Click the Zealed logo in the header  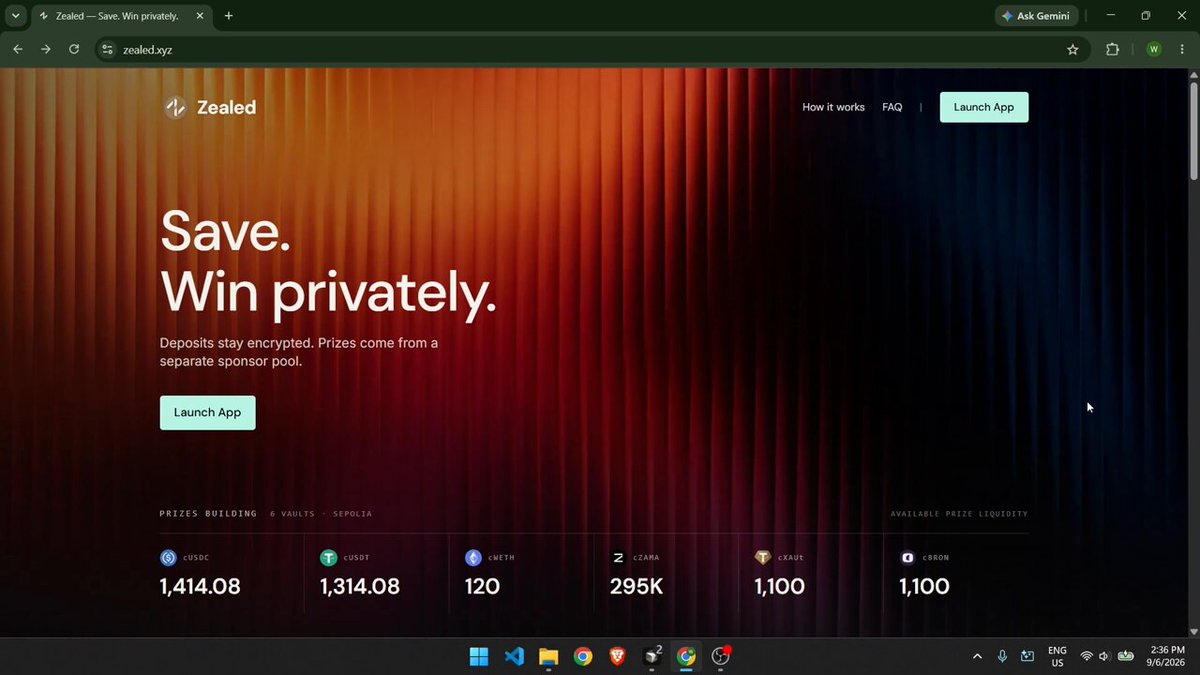click(210, 107)
